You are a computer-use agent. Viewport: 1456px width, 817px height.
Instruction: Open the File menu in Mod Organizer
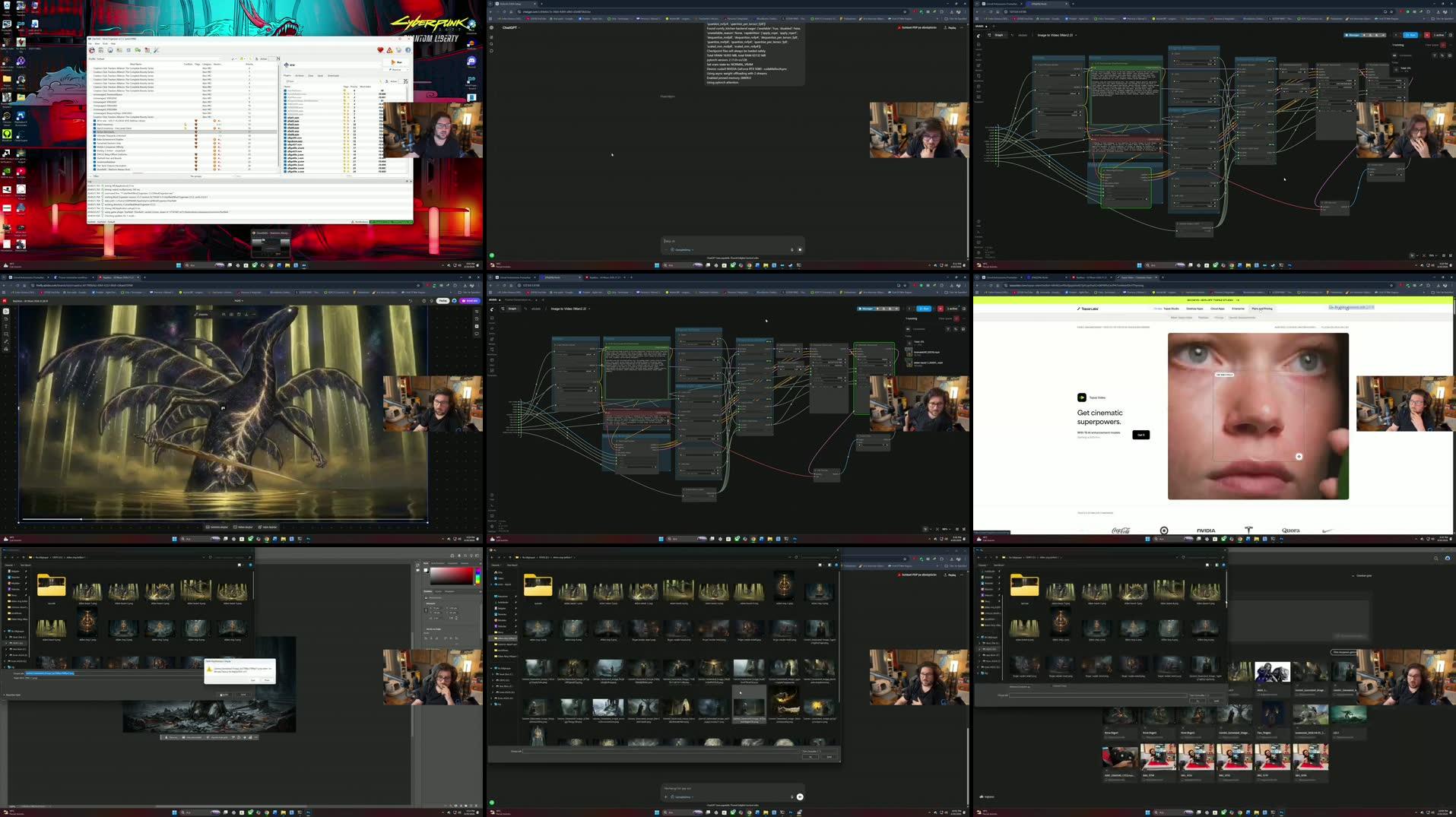pyautogui.click(x=91, y=43)
